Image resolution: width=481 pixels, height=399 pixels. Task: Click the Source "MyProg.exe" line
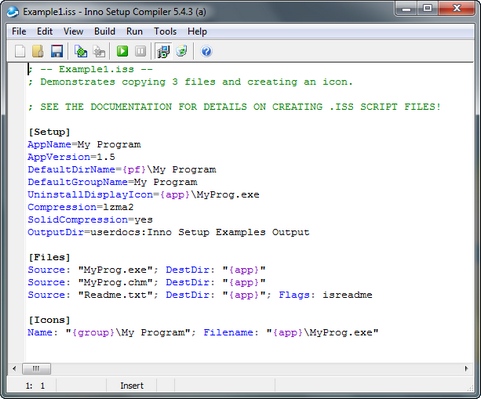[147, 270]
